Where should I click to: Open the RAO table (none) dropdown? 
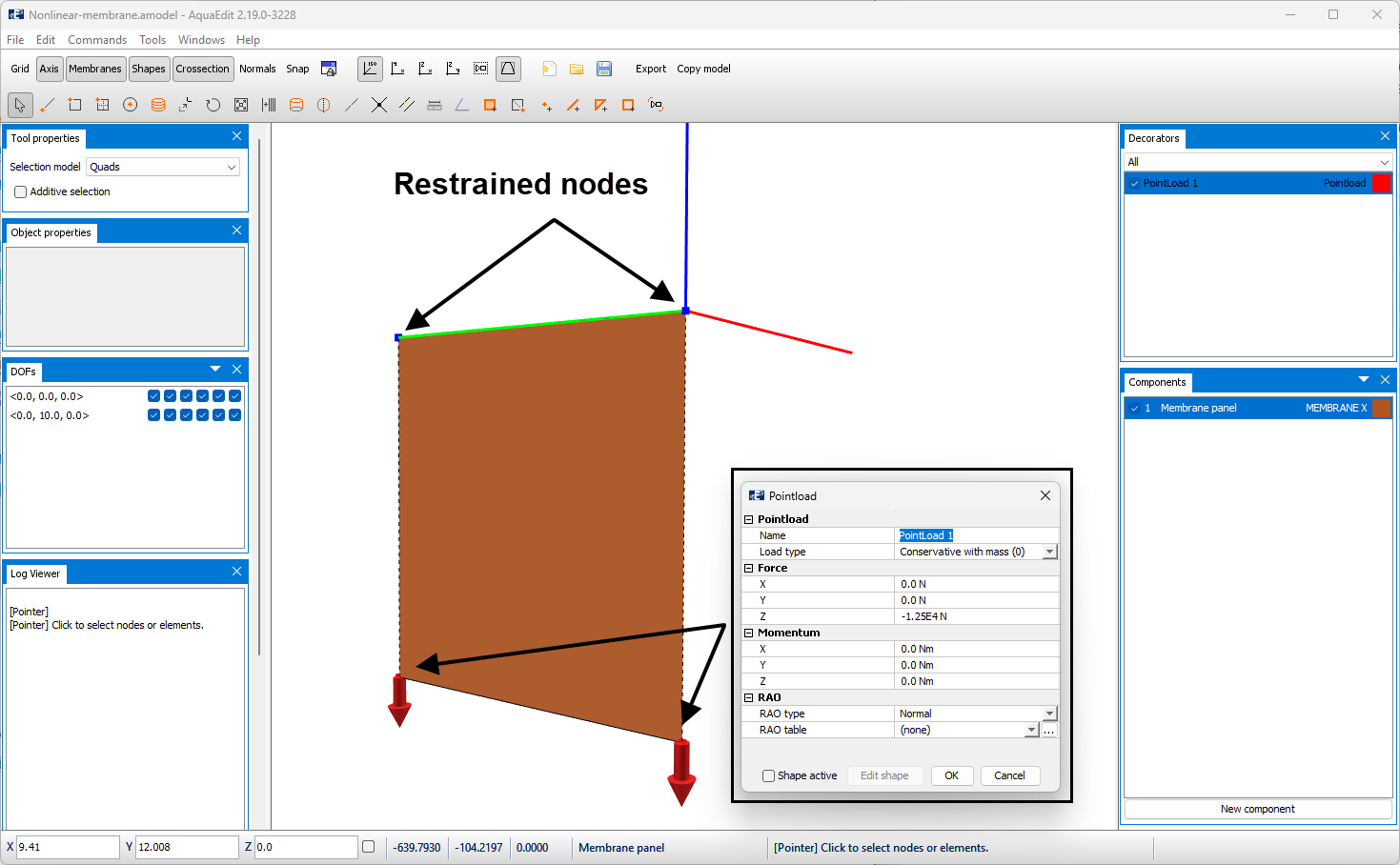point(1031,730)
